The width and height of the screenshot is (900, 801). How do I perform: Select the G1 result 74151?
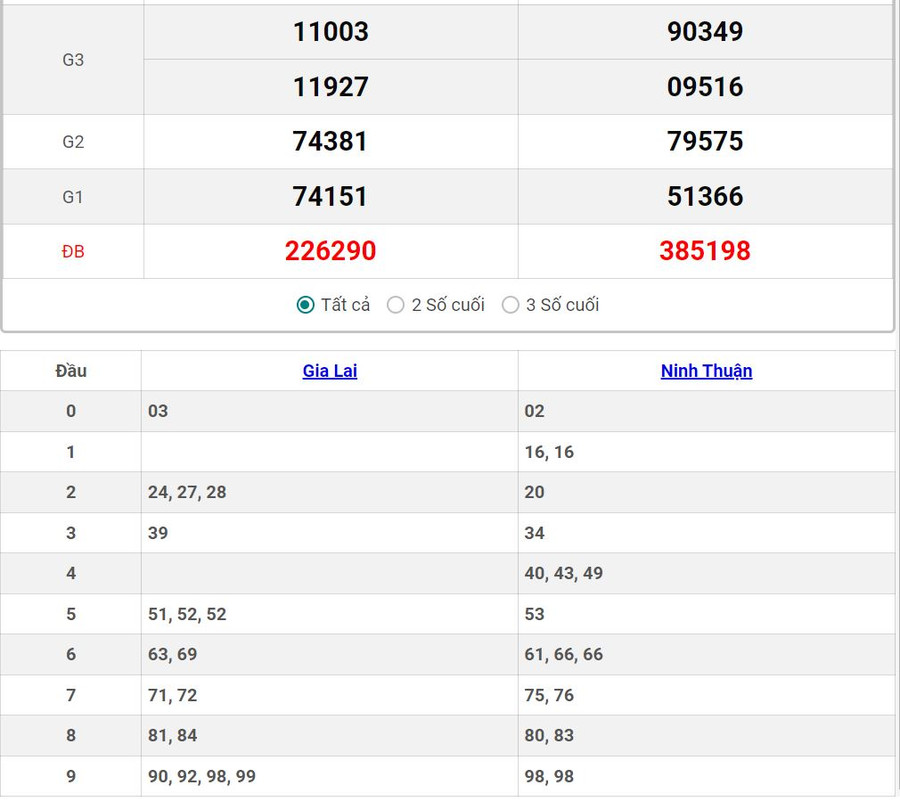[330, 196]
